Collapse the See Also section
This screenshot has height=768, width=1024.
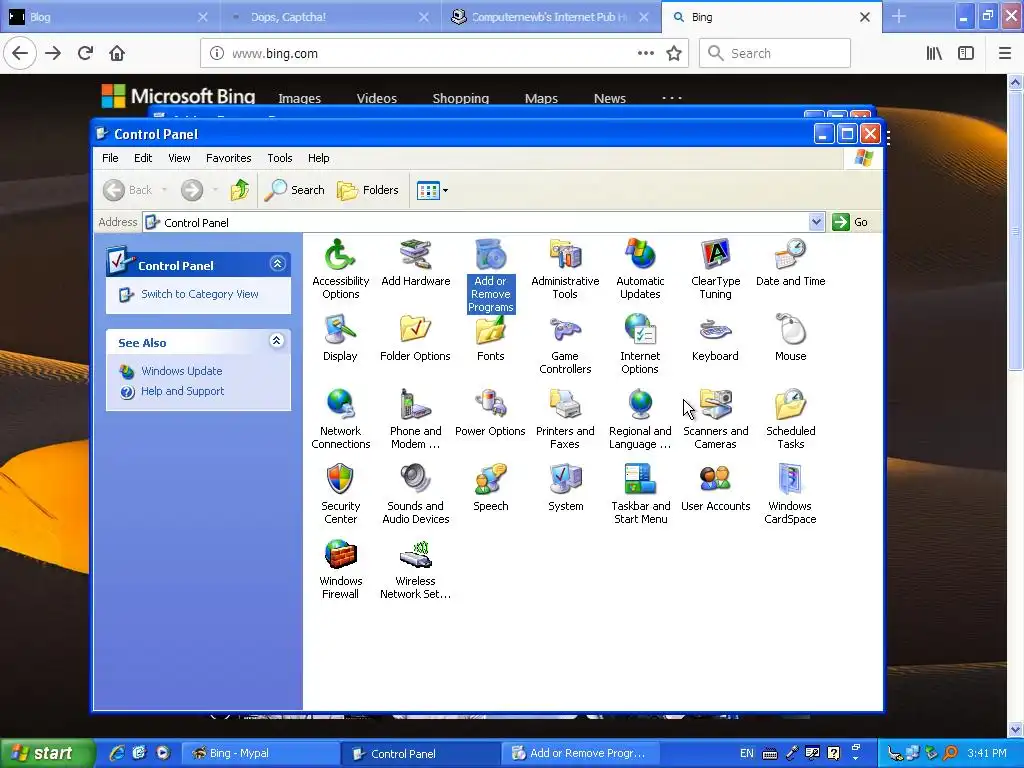point(277,340)
